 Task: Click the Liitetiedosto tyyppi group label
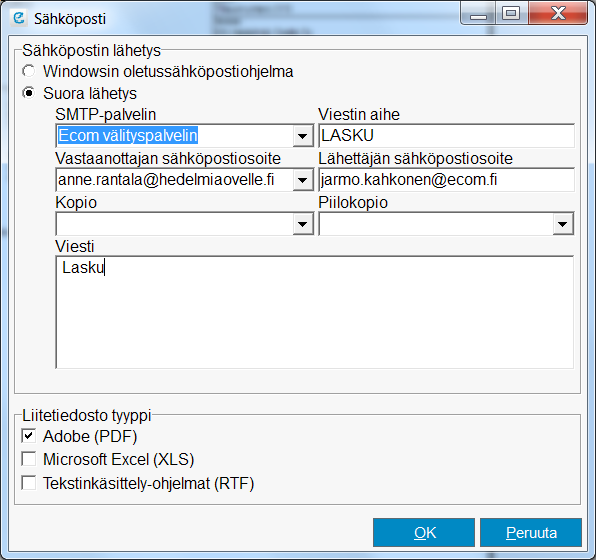tap(87, 415)
